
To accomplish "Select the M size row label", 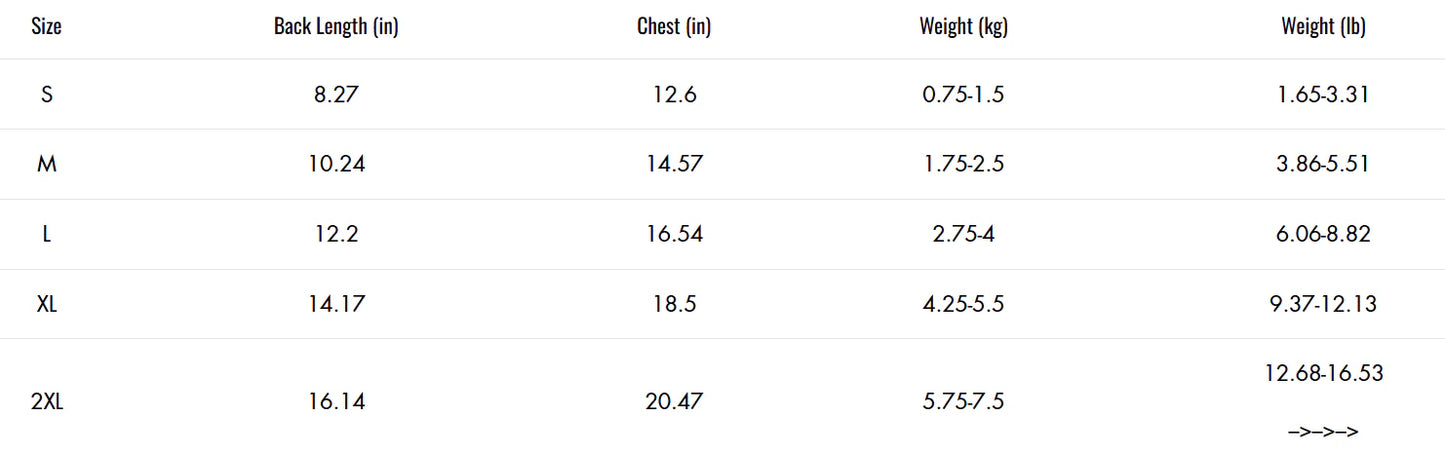I will click(x=46, y=164).
